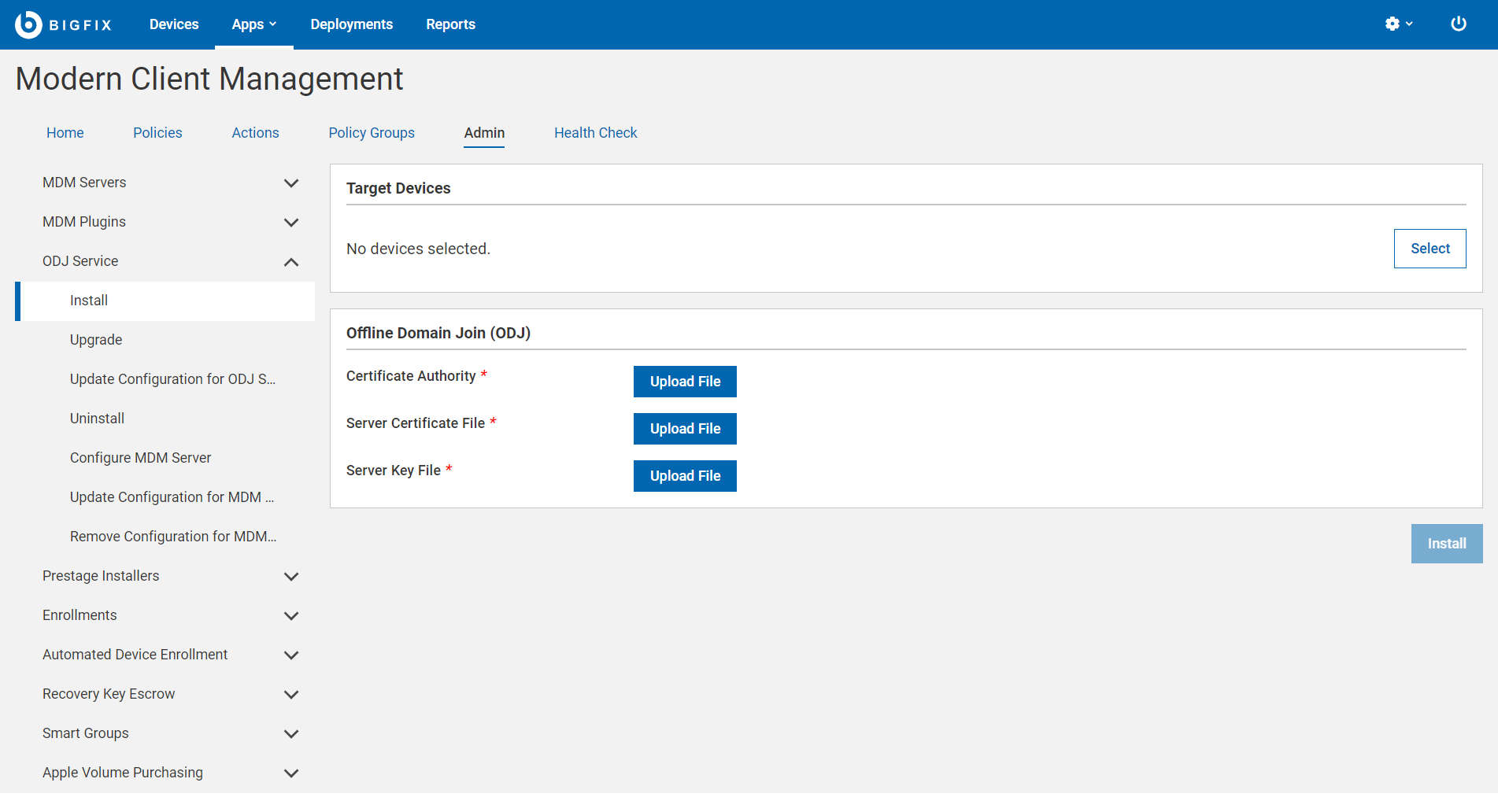Open the settings gear menu
1498x812 pixels.
(x=1397, y=24)
